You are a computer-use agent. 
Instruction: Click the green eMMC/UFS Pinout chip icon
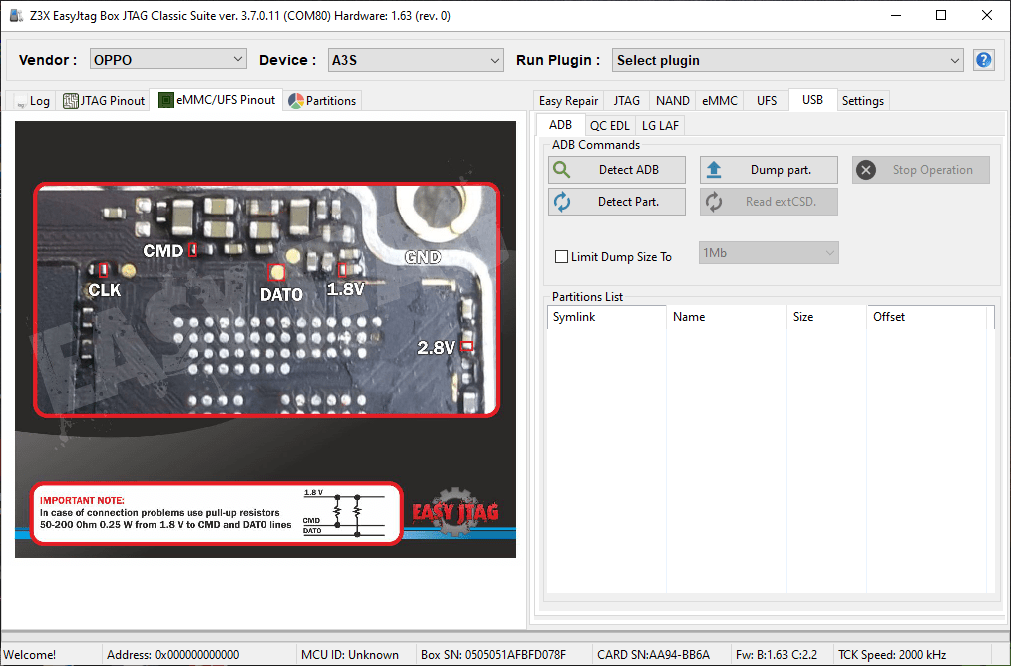point(166,100)
